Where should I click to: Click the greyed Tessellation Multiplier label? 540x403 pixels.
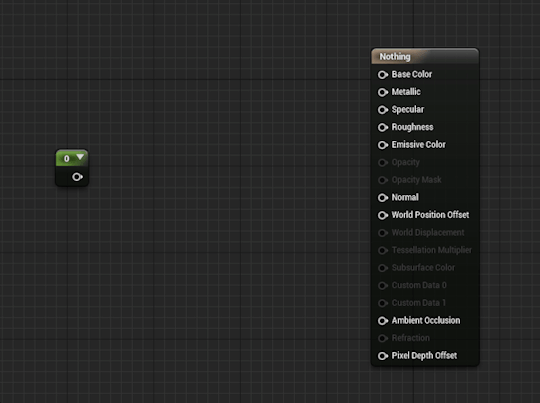[432, 250]
